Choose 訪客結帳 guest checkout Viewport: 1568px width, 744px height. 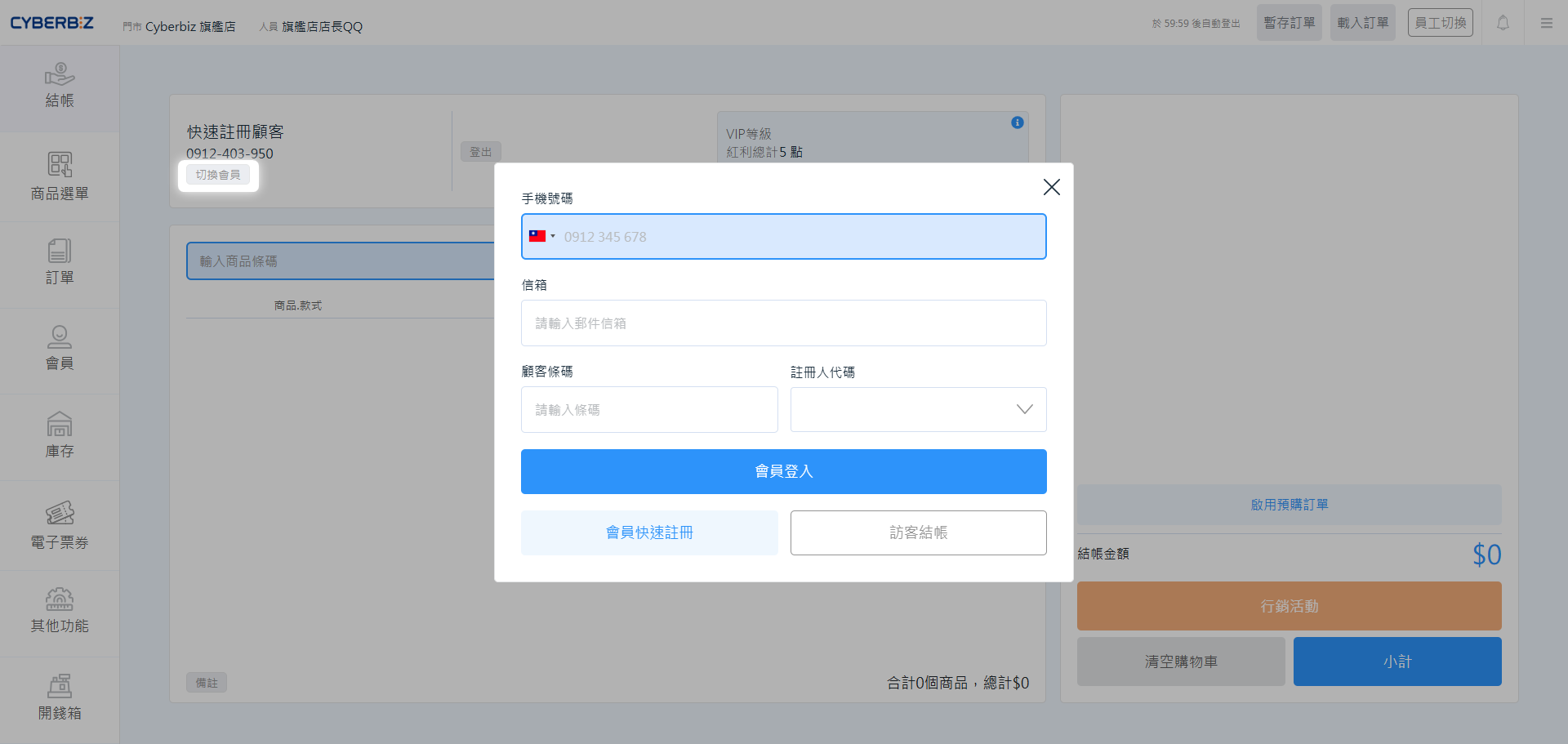coord(918,532)
